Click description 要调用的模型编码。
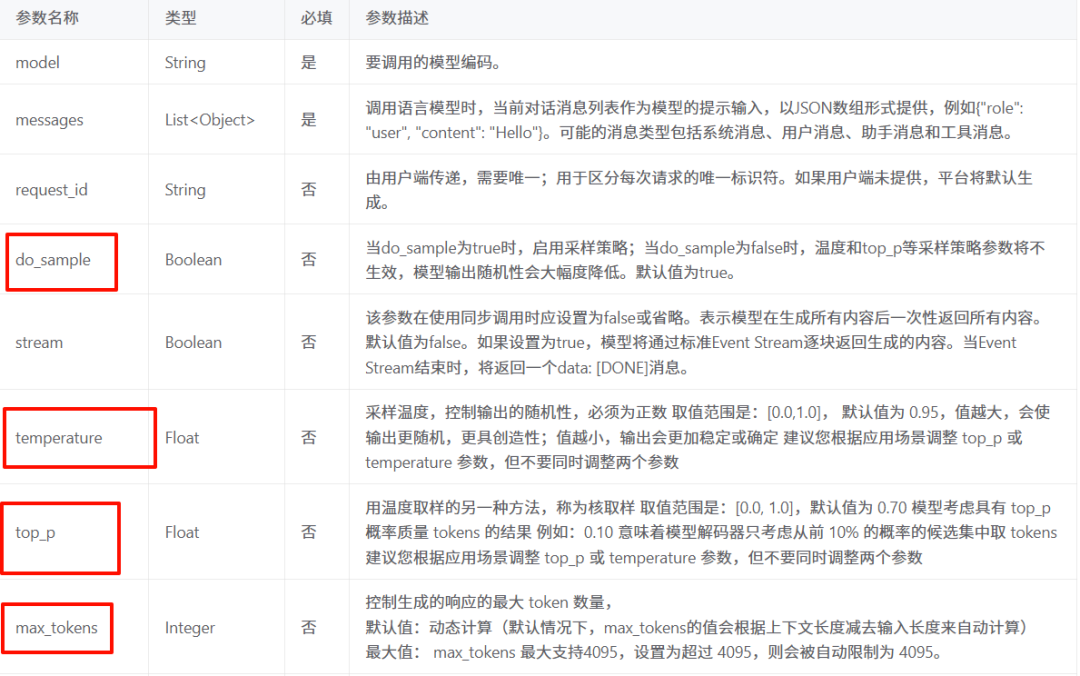This screenshot has height=676, width=1080. [x=434, y=63]
